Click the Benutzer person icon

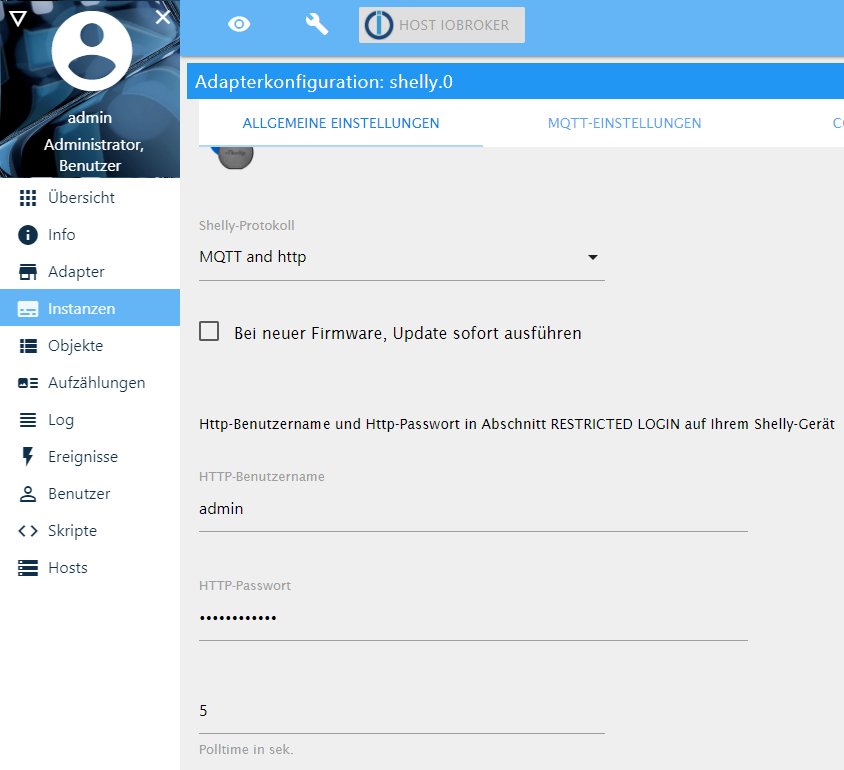pyautogui.click(x=28, y=494)
